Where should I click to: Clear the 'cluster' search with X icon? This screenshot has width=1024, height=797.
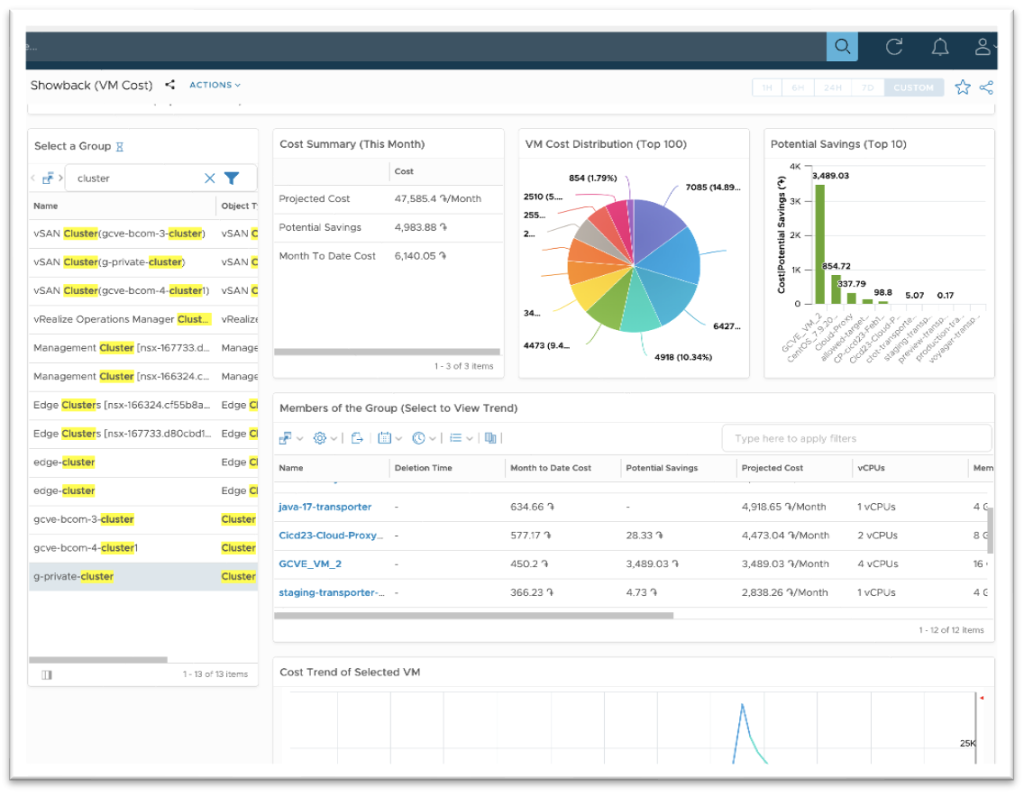point(210,178)
